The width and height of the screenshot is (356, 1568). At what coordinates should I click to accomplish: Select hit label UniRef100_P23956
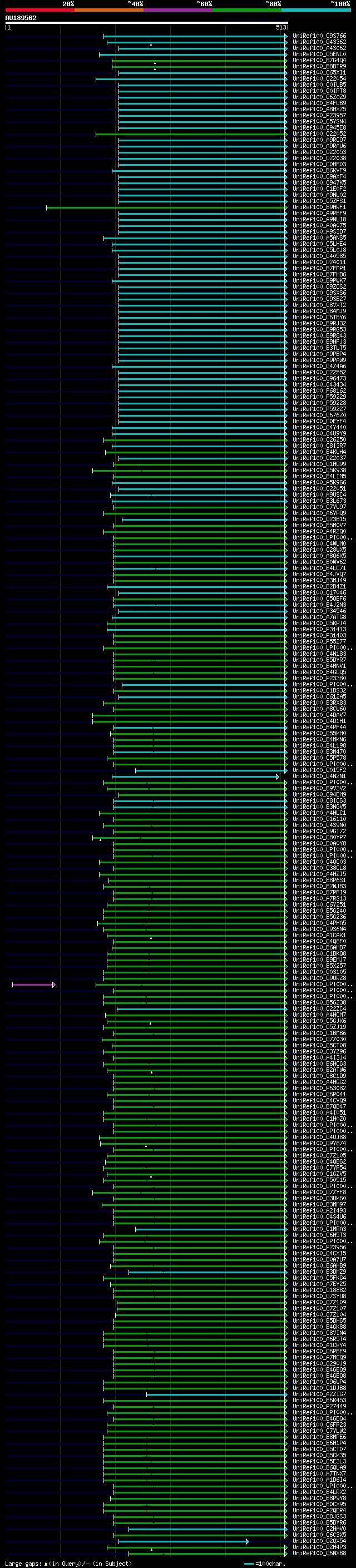click(x=319, y=1247)
